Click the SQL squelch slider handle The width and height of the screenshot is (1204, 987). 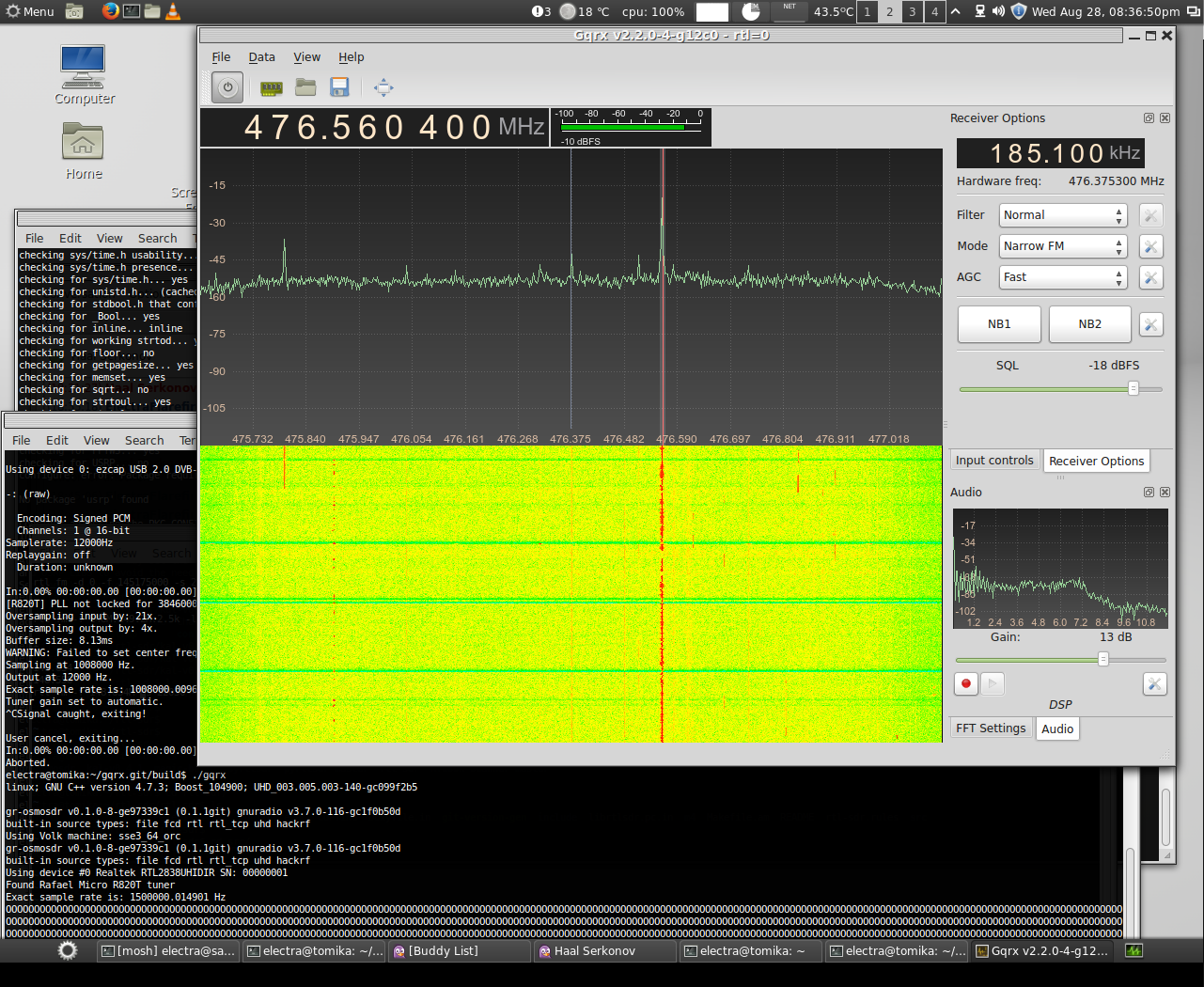click(1134, 388)
